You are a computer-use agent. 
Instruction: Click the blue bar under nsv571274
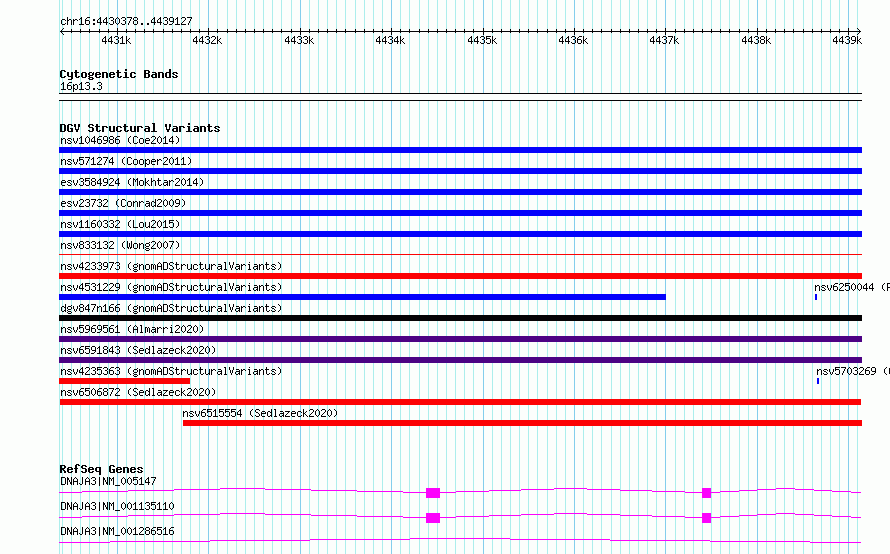(x=460, y=171)
